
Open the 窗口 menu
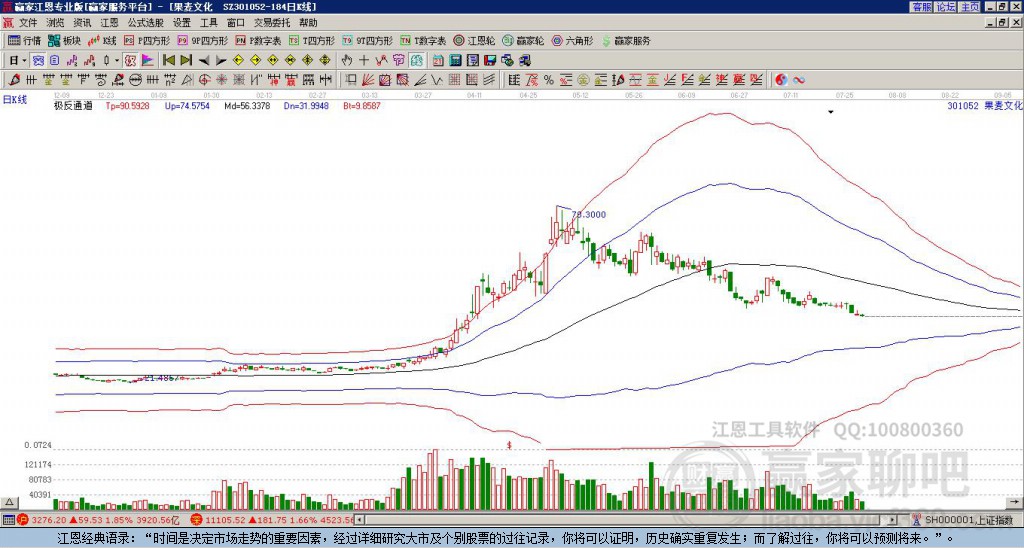tap(236, 23)
